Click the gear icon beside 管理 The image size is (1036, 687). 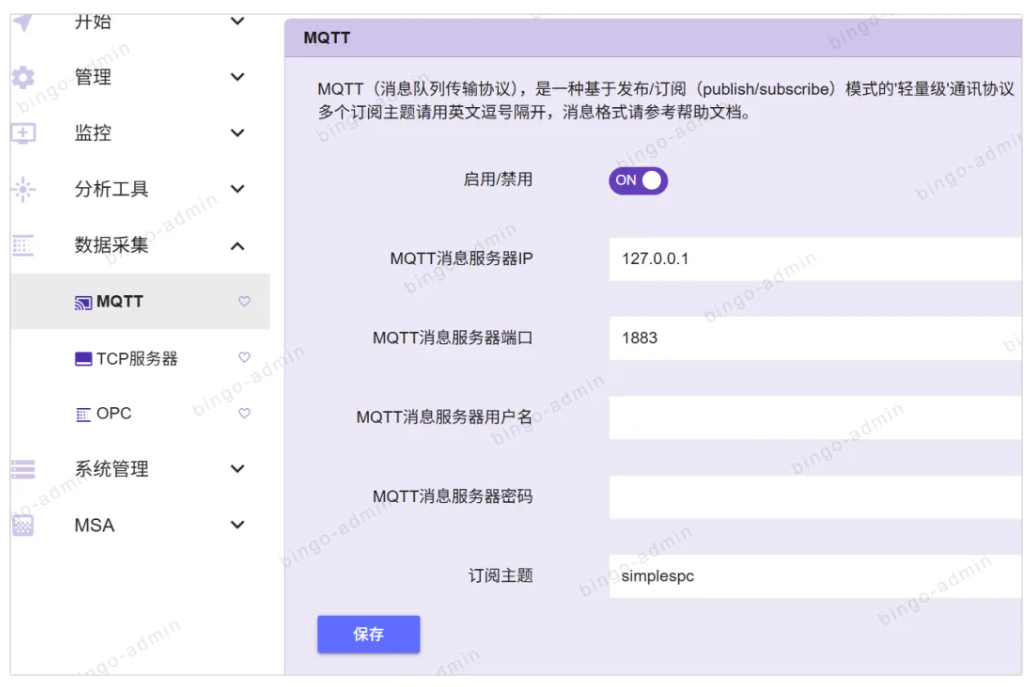click(x=23, y=78)
